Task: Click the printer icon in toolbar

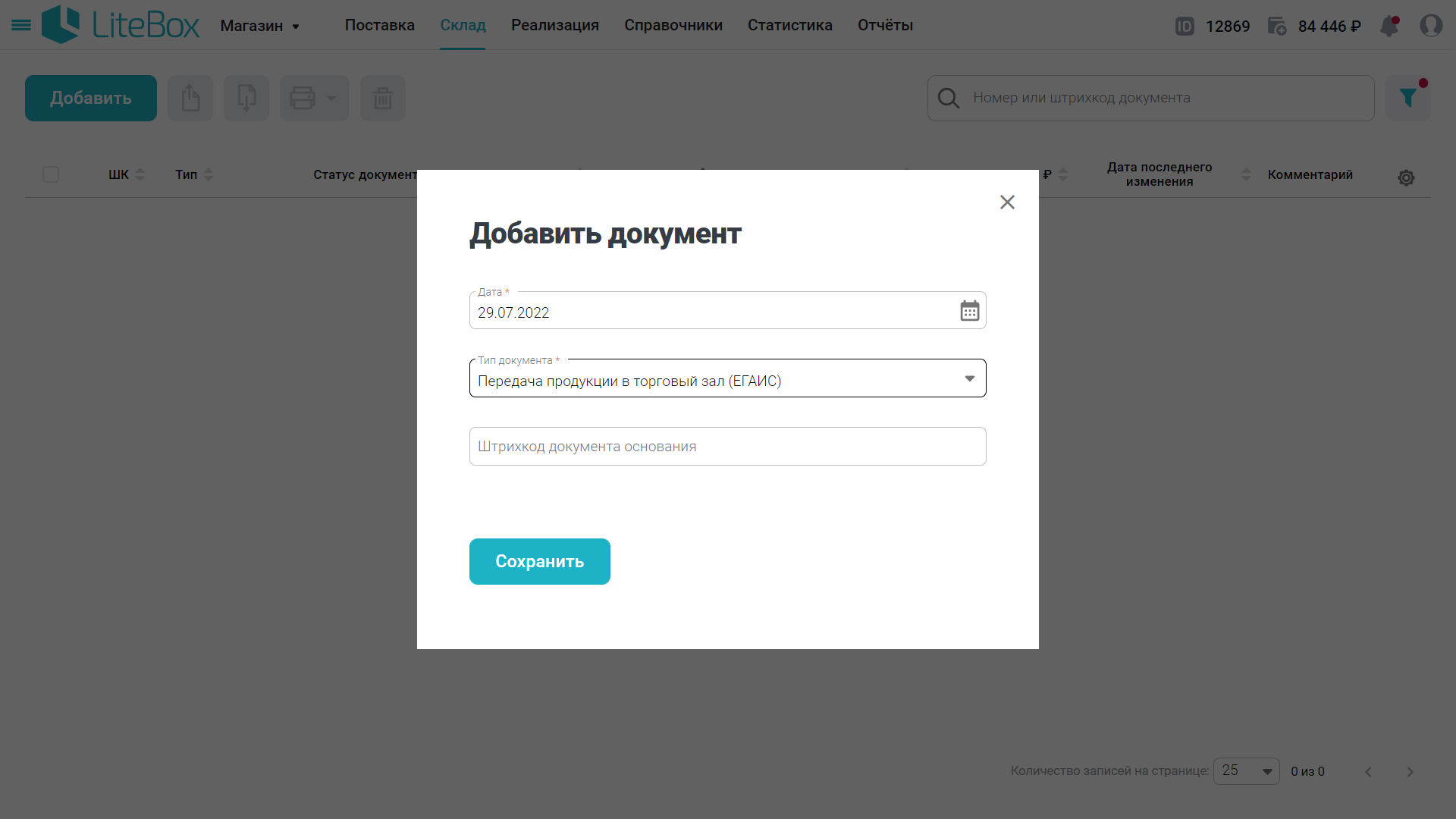Action: [x=303, y=98]
